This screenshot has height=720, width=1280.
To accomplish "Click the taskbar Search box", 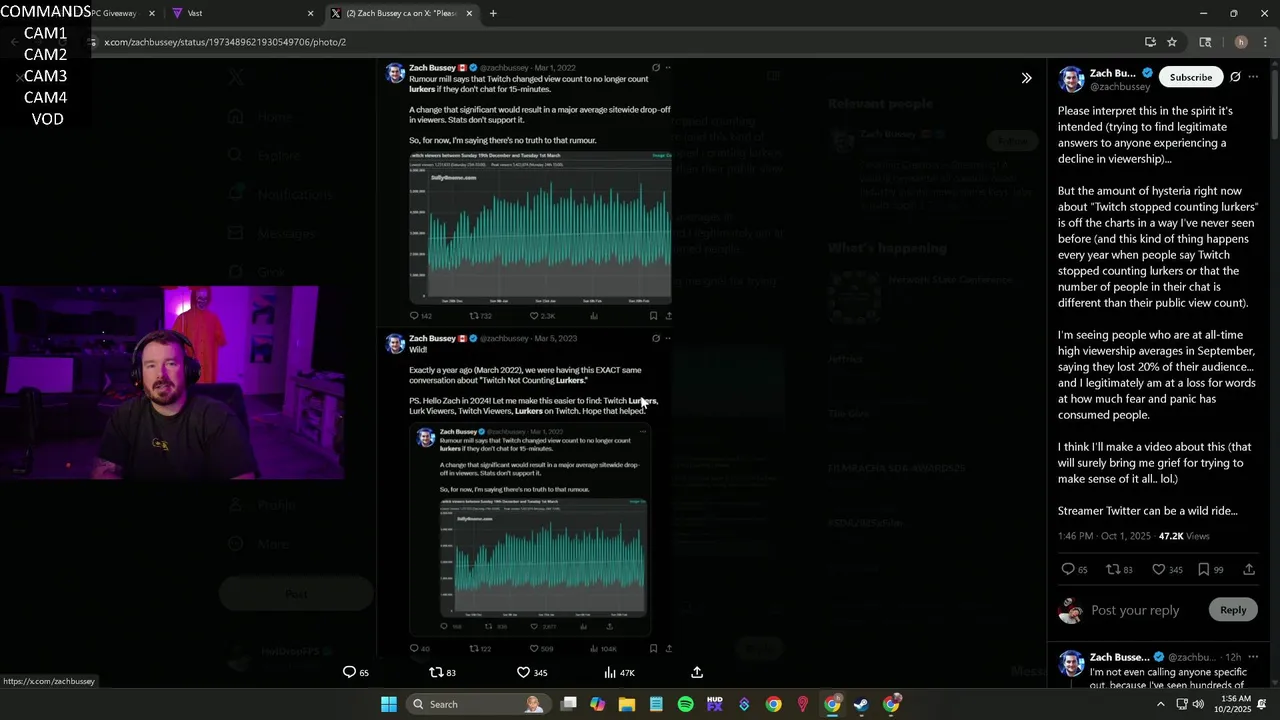I will click(478, 704).
